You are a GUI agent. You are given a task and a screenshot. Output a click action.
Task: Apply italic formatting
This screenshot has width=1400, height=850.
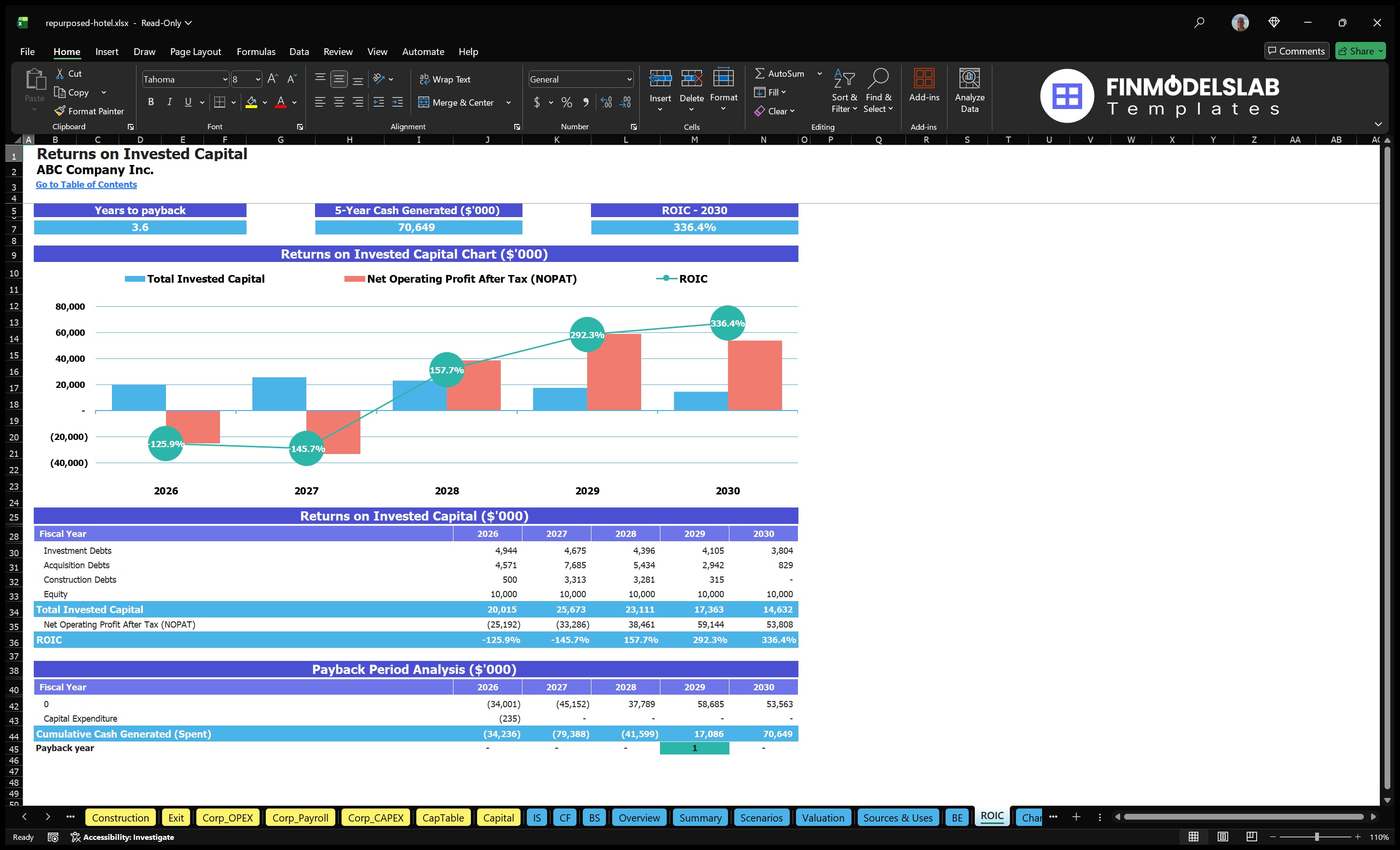coord(169,102)
